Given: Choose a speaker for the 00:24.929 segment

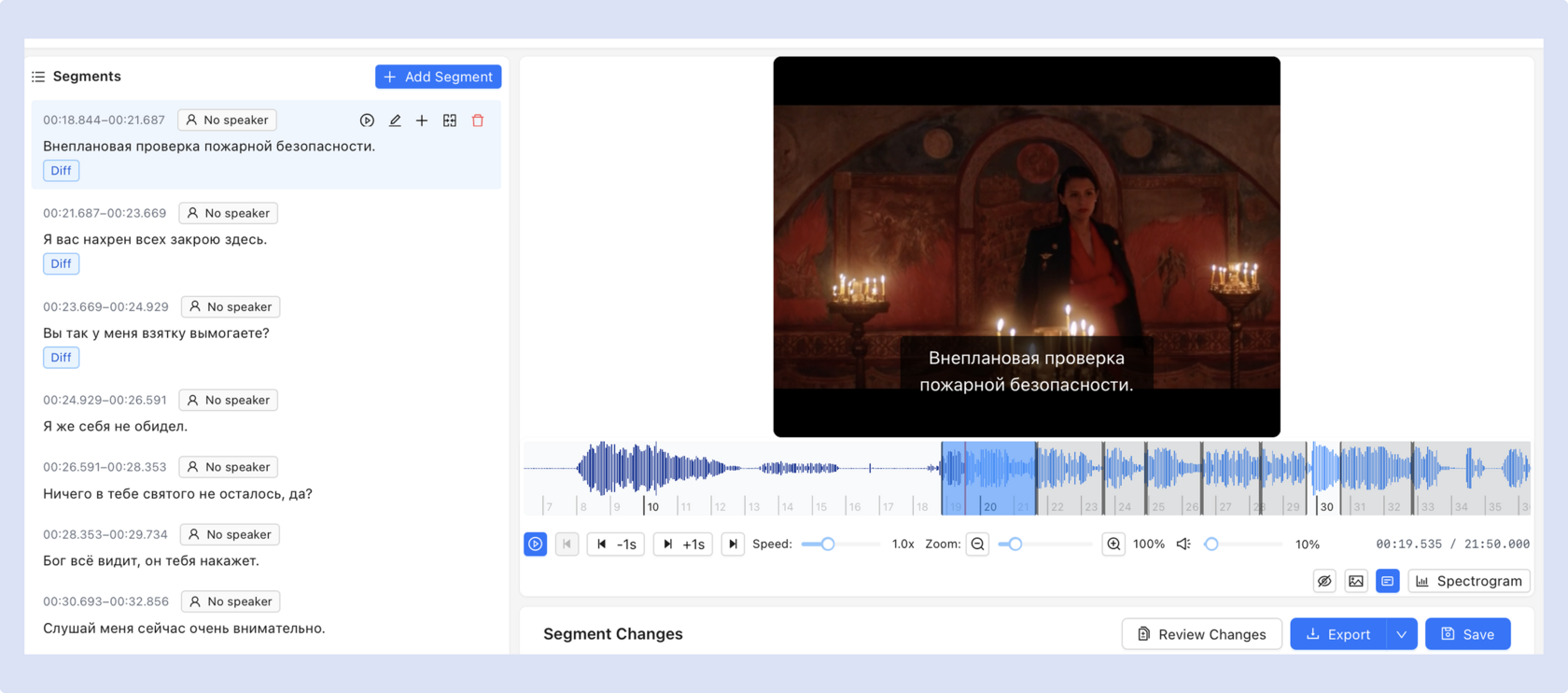Looking at the screenshot, I should (228, 400).
